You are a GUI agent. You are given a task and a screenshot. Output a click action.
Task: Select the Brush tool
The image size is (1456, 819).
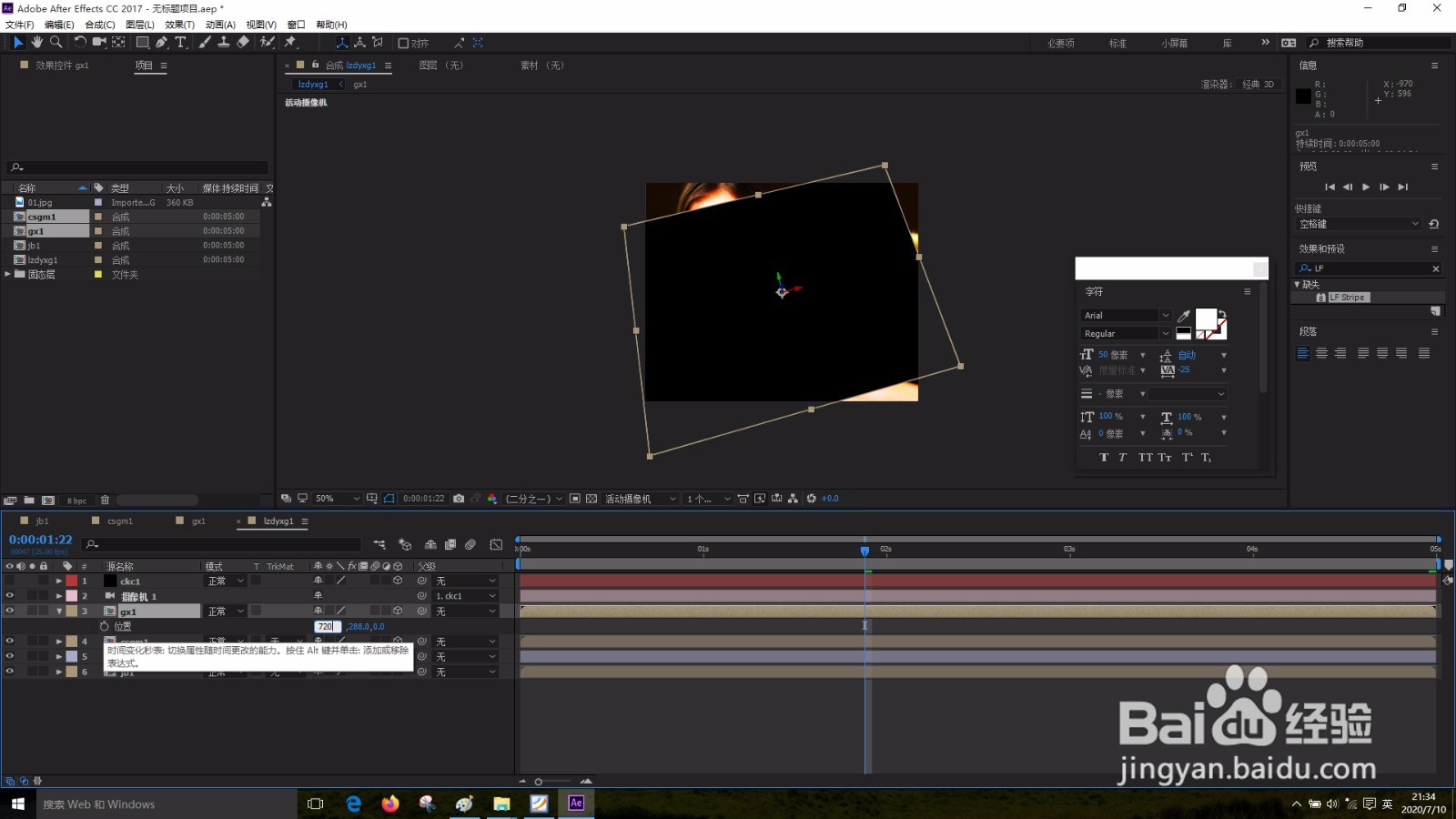pyautogui.click(x=205, y=42)
